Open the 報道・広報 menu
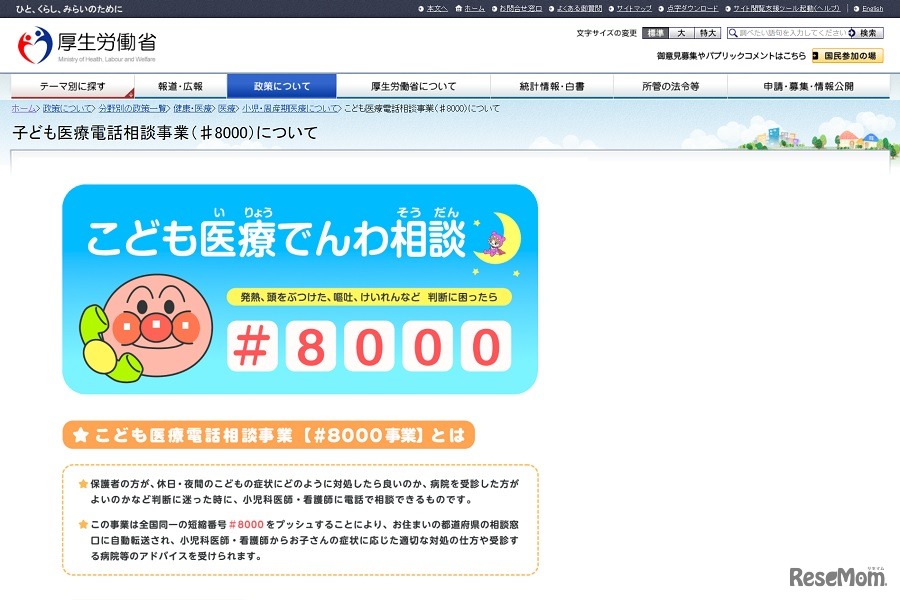The height and width of the screenshot is (600, 900). [180, 86]
